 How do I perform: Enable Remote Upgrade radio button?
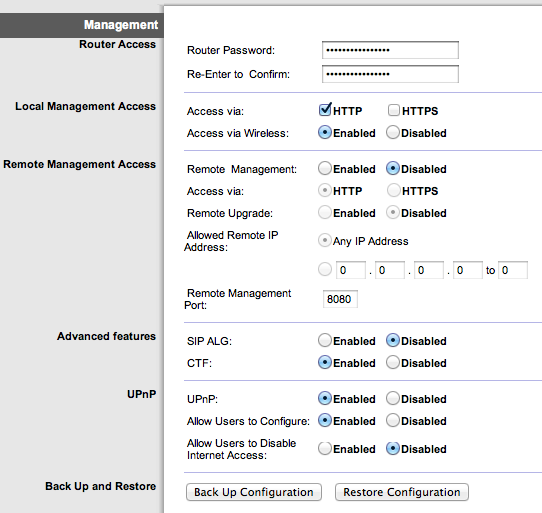click(x=325, y=213)
